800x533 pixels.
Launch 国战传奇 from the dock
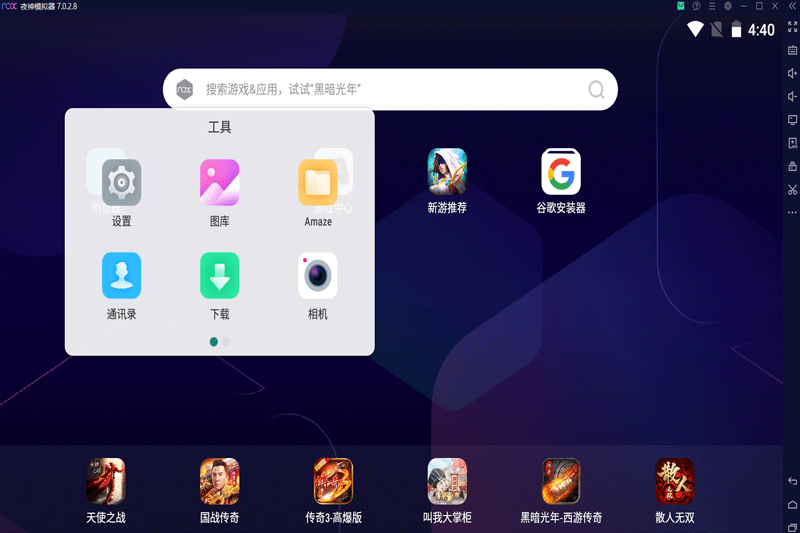(220, 479)
